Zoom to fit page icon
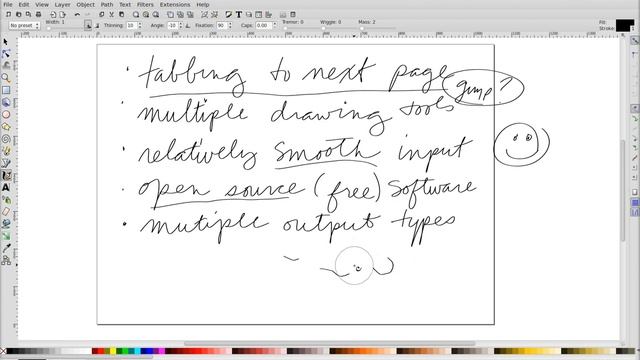The width and height of the screenshot is (640, 360). point(156,14)
